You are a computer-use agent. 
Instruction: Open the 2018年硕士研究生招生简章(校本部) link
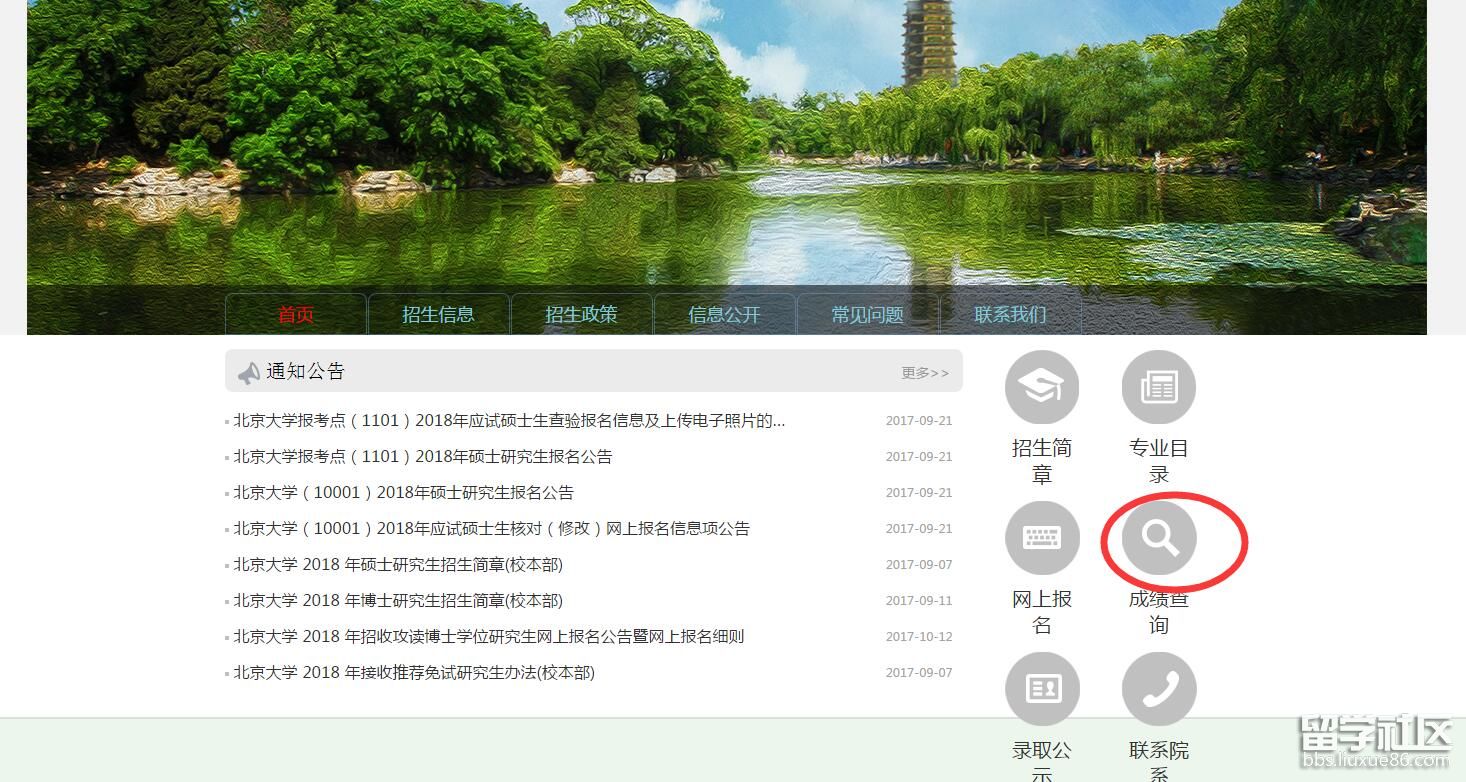pos(398,565)
